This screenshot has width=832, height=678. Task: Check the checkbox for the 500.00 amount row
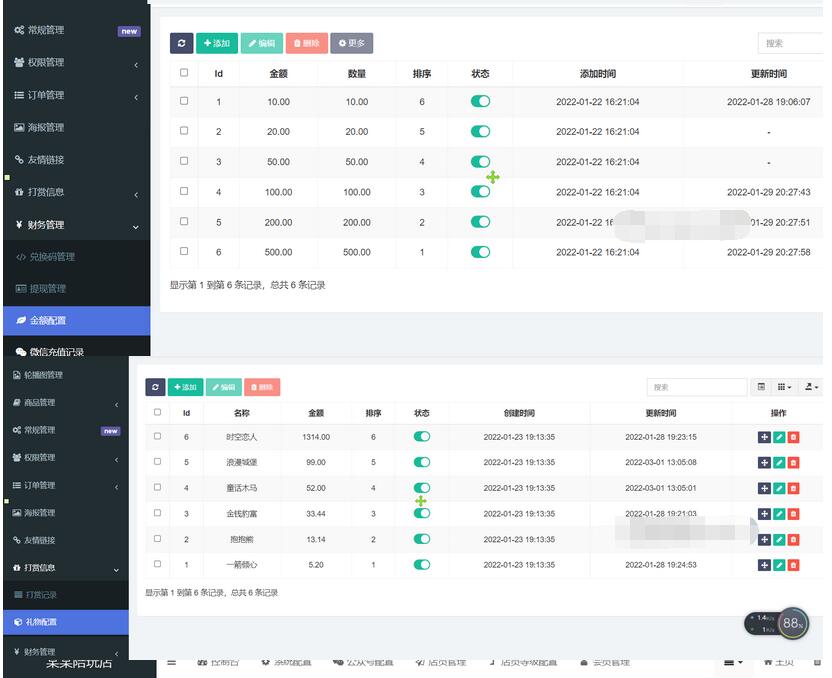tap(184, 251)
